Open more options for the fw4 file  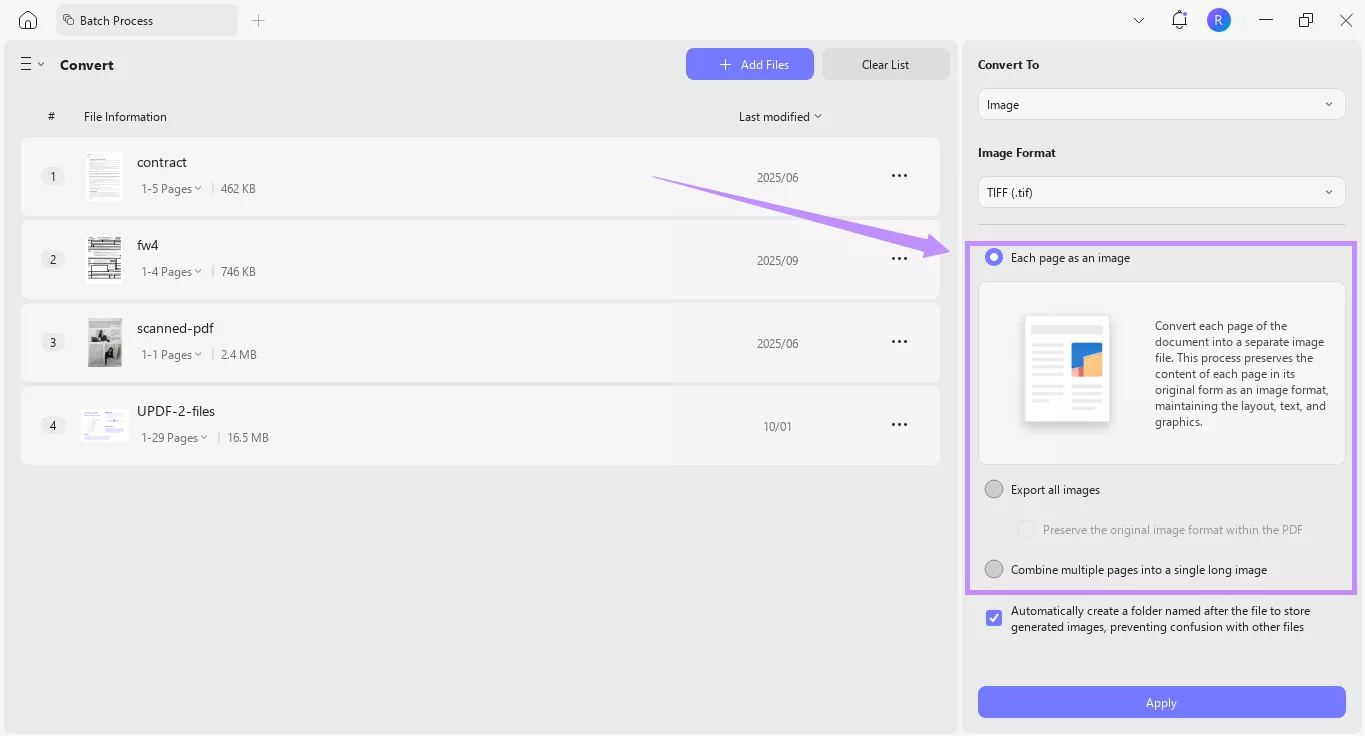[x=898, y=258]
